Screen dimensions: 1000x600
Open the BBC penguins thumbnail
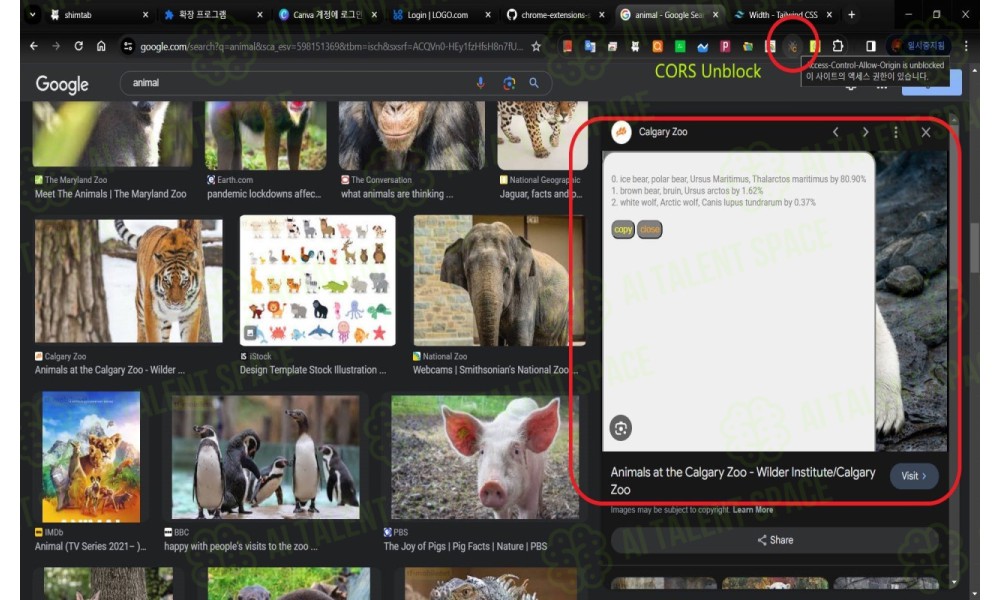tap(265, 457)
